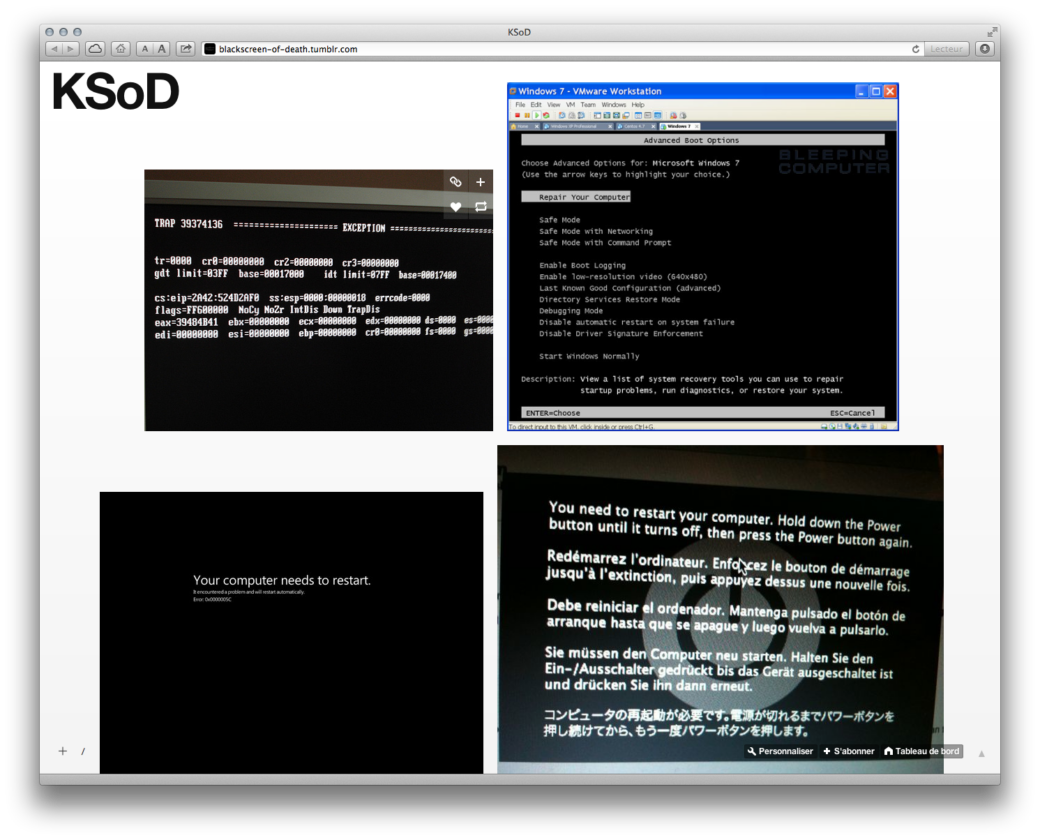
Task: Click the Personnaliser button
Action: (x=780, y=751)
